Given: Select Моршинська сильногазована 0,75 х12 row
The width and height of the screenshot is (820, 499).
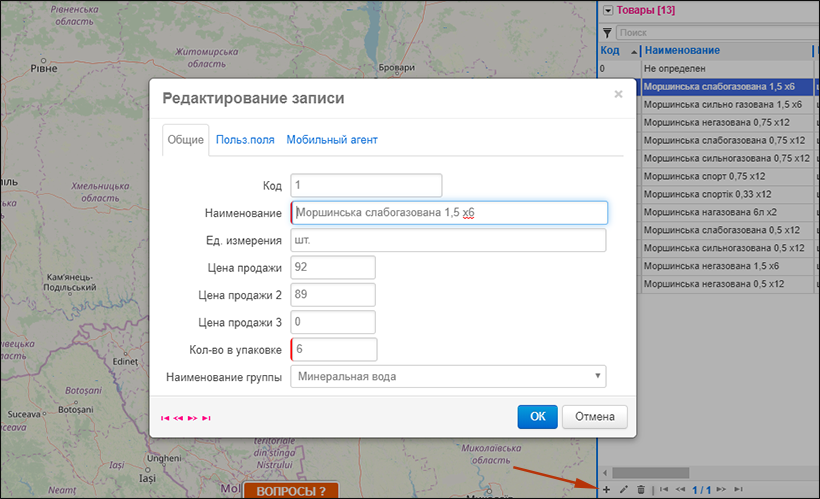Looking at the screenshot, I should click(x=727, y=158).
